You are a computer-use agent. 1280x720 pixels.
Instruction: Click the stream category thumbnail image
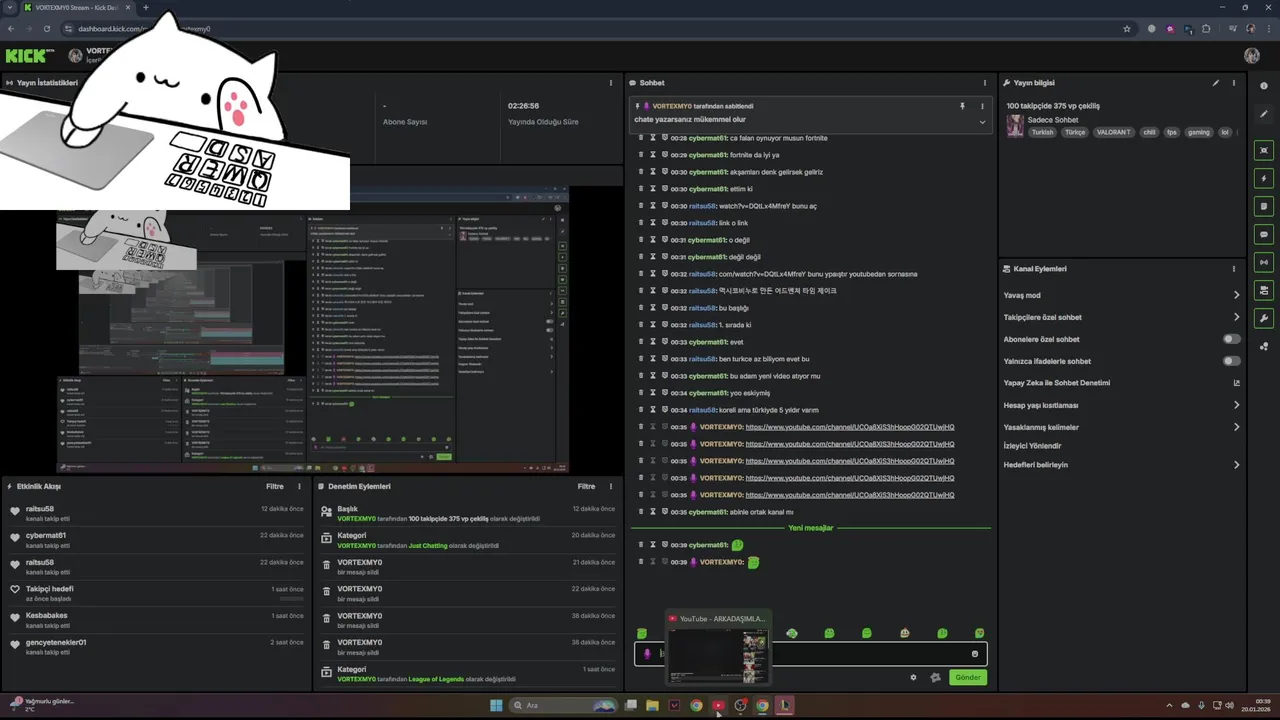[1015, 126]
